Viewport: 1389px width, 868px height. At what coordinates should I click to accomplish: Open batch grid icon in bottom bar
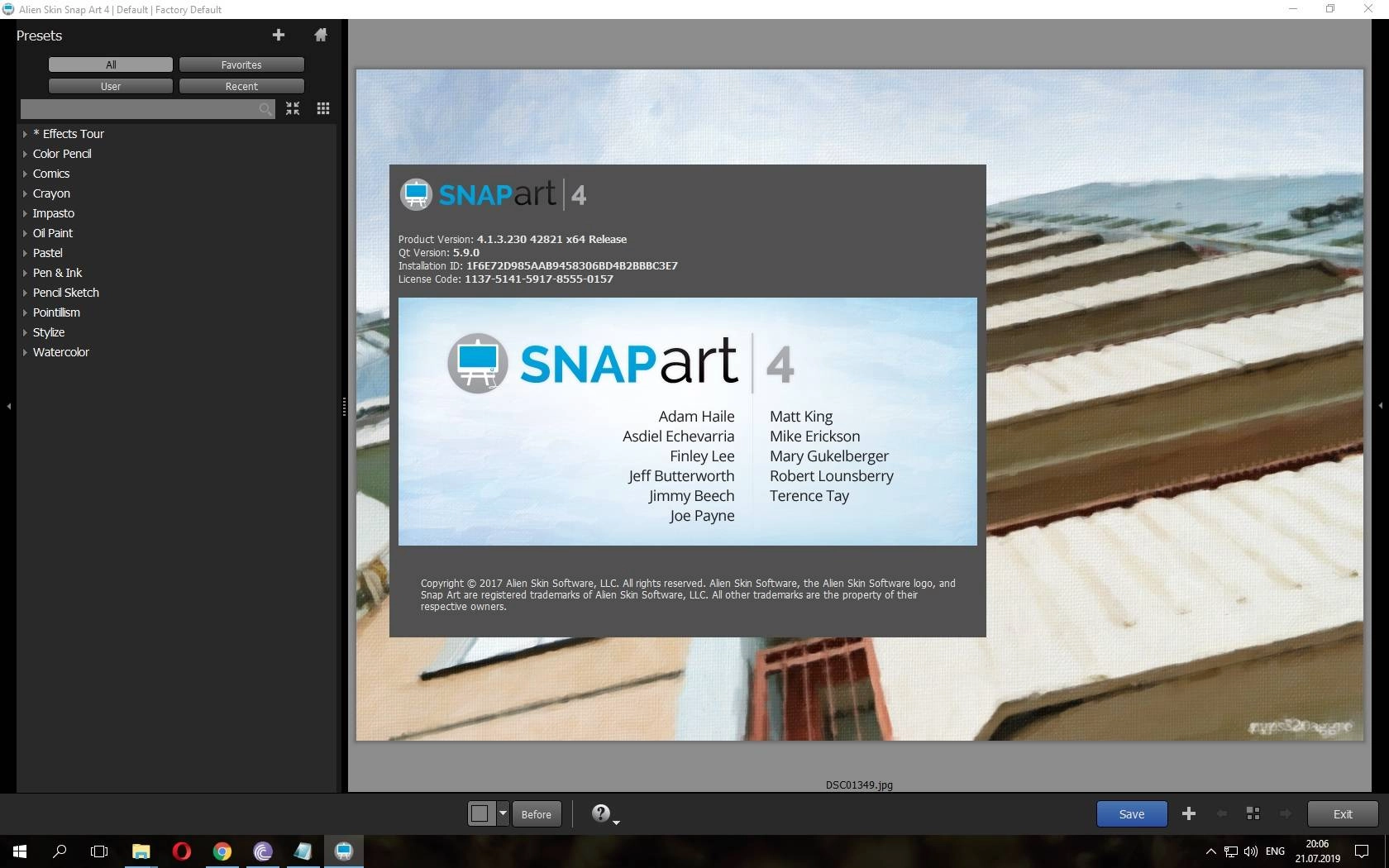click(1253, 813)
